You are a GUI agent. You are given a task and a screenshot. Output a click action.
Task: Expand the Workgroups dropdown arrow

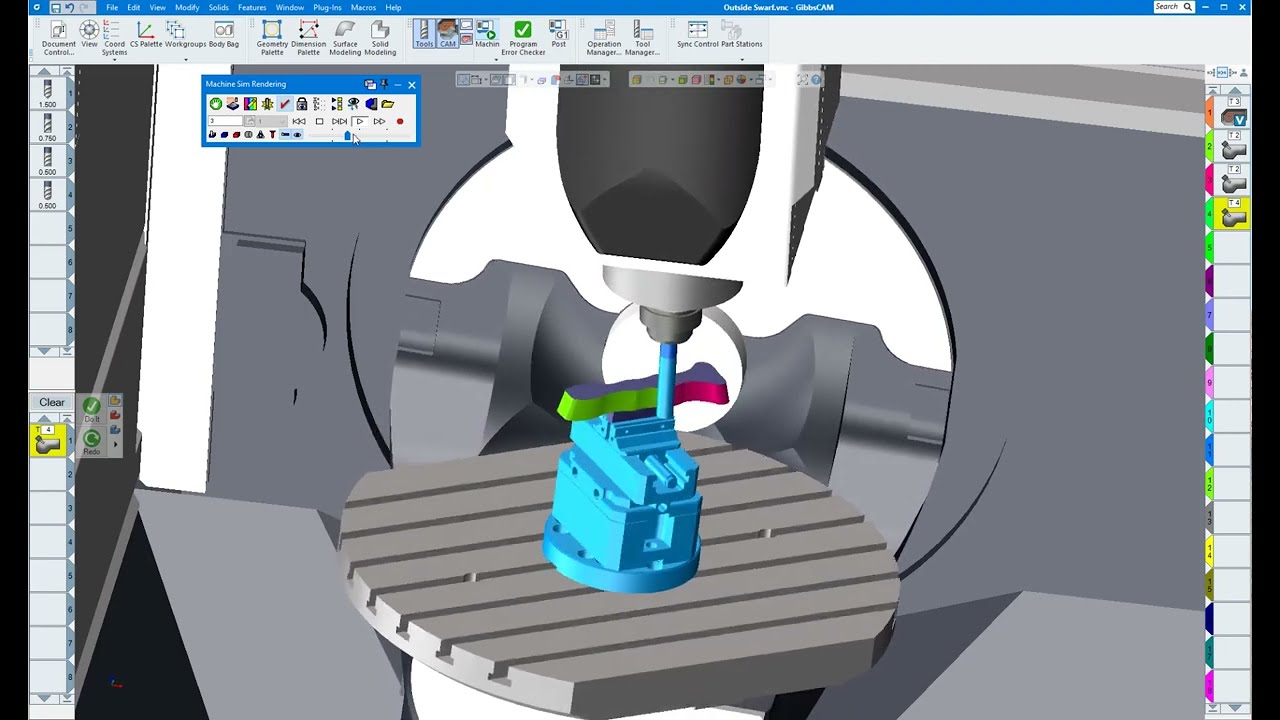click(x=185, y=60)
